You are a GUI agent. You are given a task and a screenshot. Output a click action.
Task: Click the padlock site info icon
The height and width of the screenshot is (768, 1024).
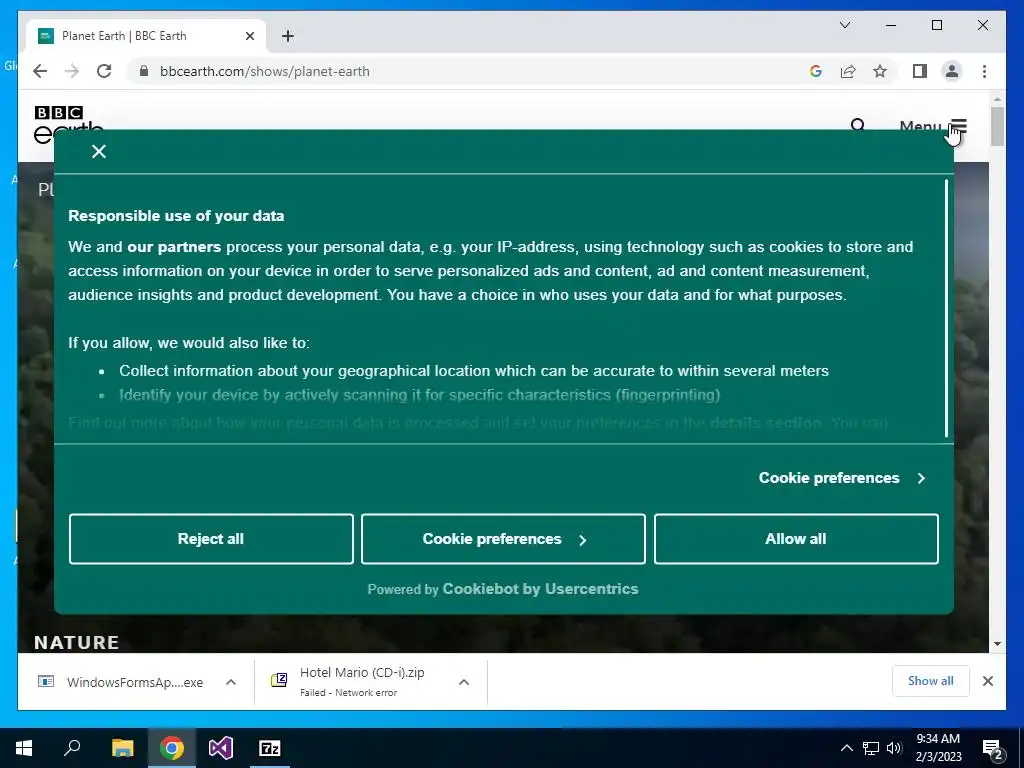click(x=144, y=71)
